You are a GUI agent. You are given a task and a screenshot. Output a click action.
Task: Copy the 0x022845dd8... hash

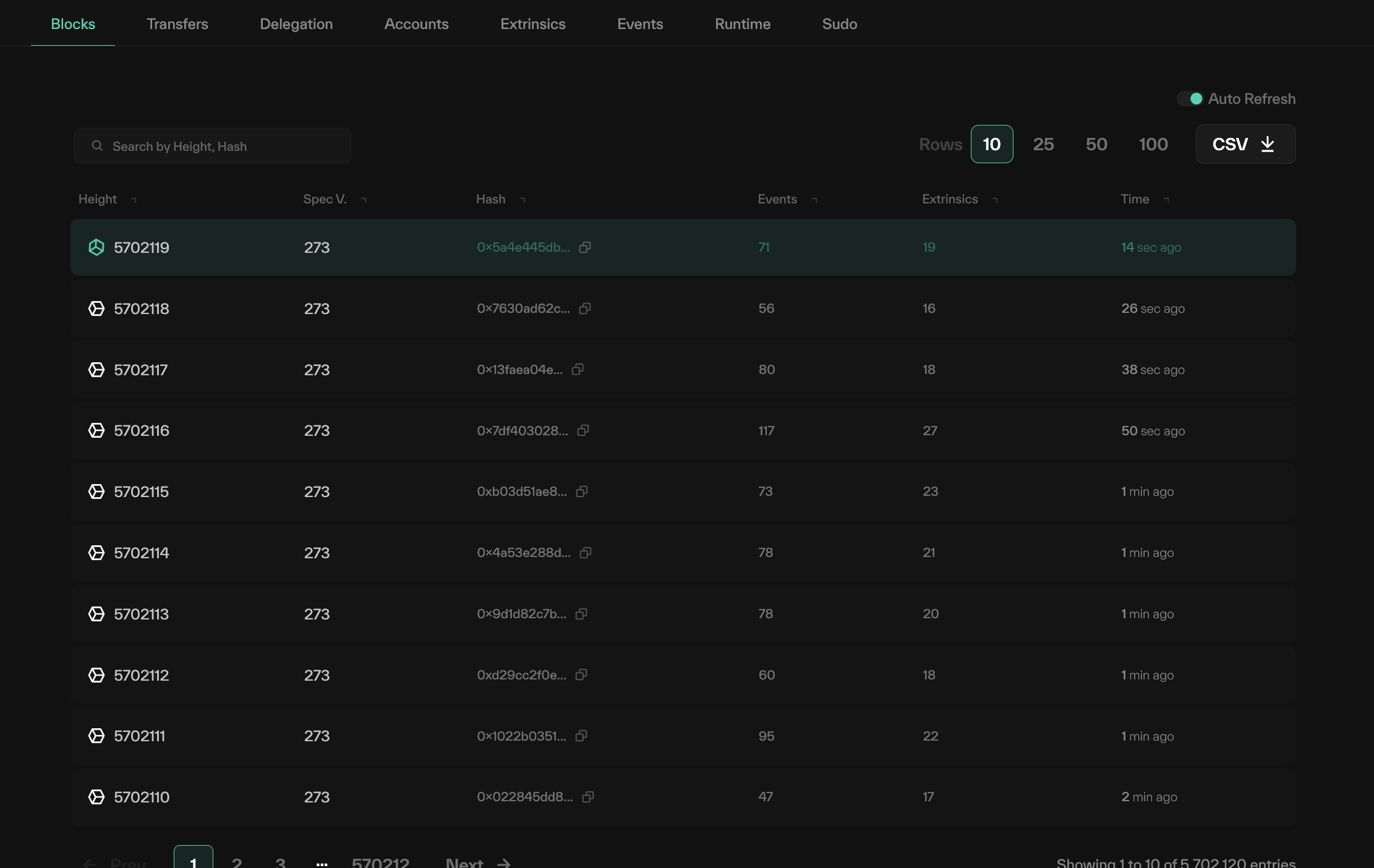[587, 797]
